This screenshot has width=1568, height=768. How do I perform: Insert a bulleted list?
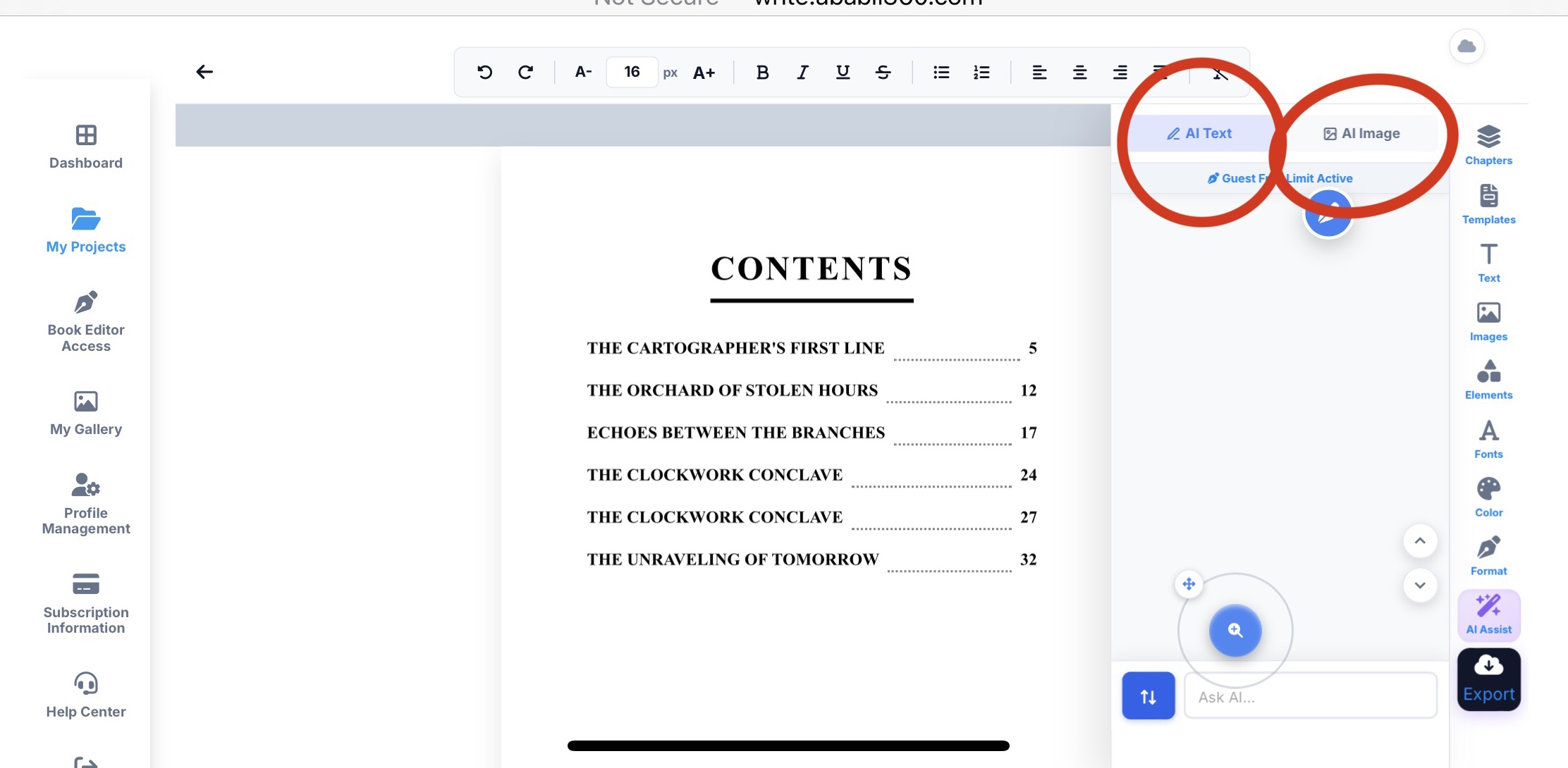click(941, 72)
